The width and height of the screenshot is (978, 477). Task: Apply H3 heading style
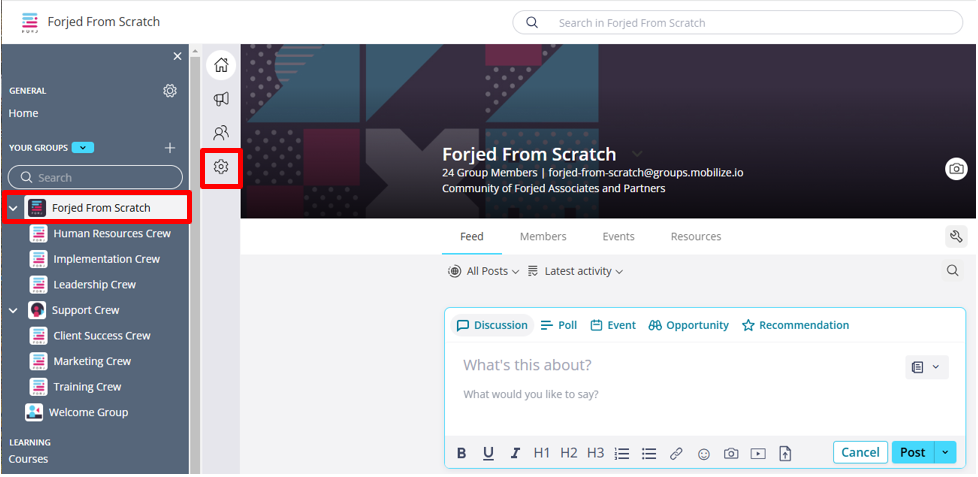point(596,453)
